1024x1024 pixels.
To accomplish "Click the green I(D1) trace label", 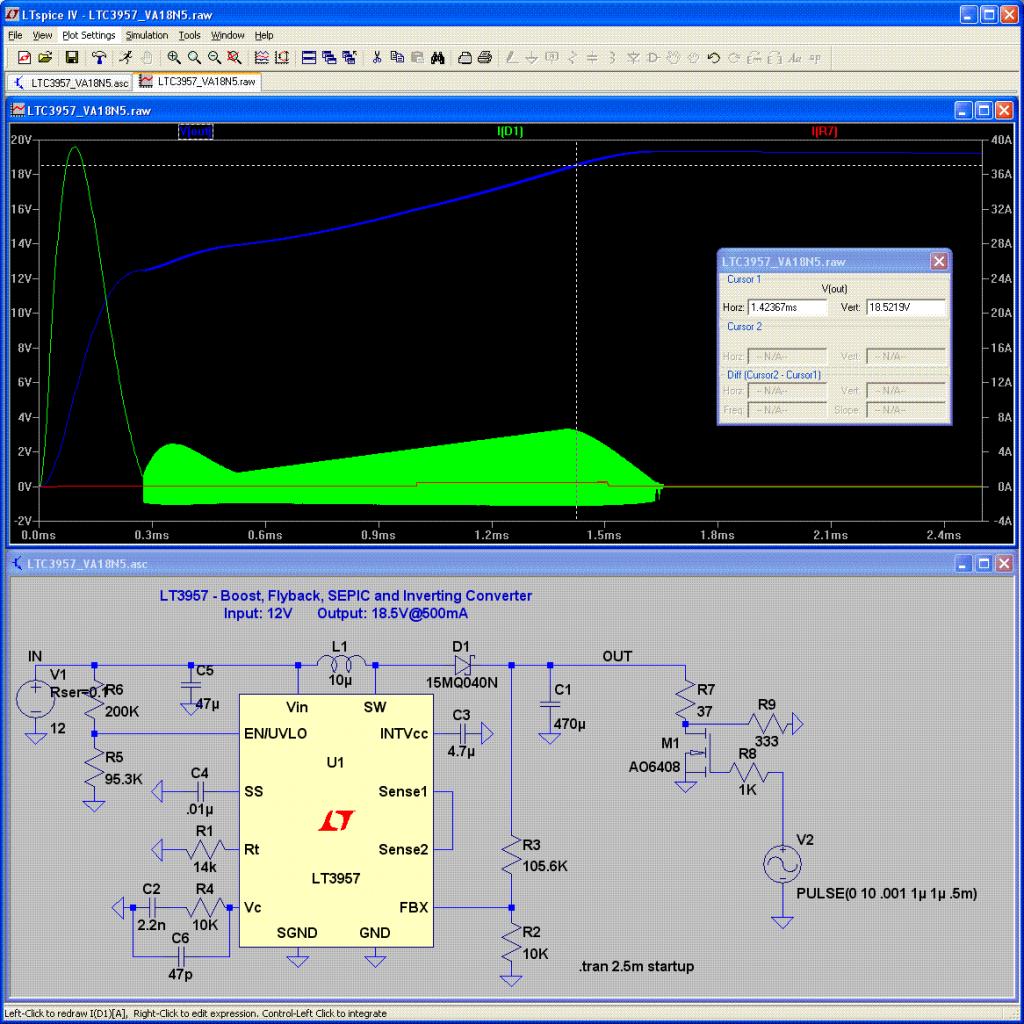I will coord(510,131).
